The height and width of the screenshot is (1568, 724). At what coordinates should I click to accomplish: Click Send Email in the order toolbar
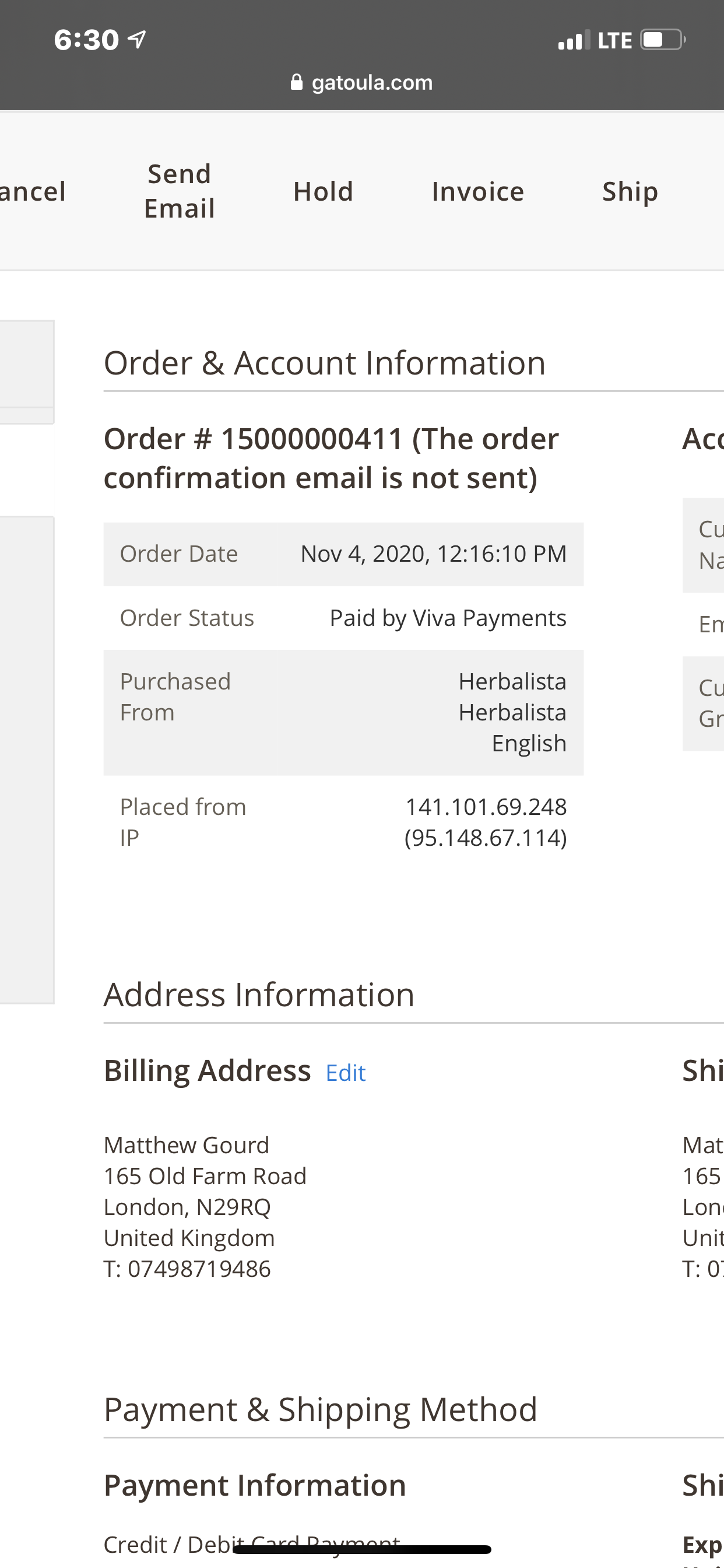[x=178, y=191]
